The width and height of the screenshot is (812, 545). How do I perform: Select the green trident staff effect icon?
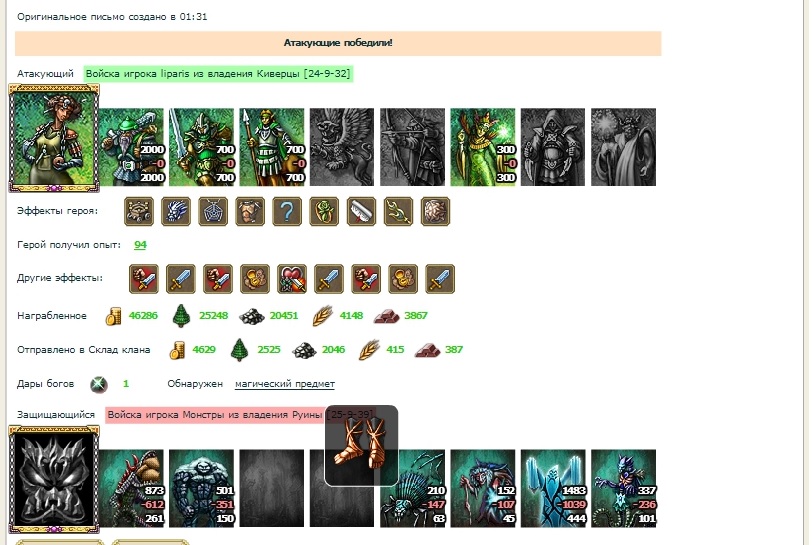398,211
